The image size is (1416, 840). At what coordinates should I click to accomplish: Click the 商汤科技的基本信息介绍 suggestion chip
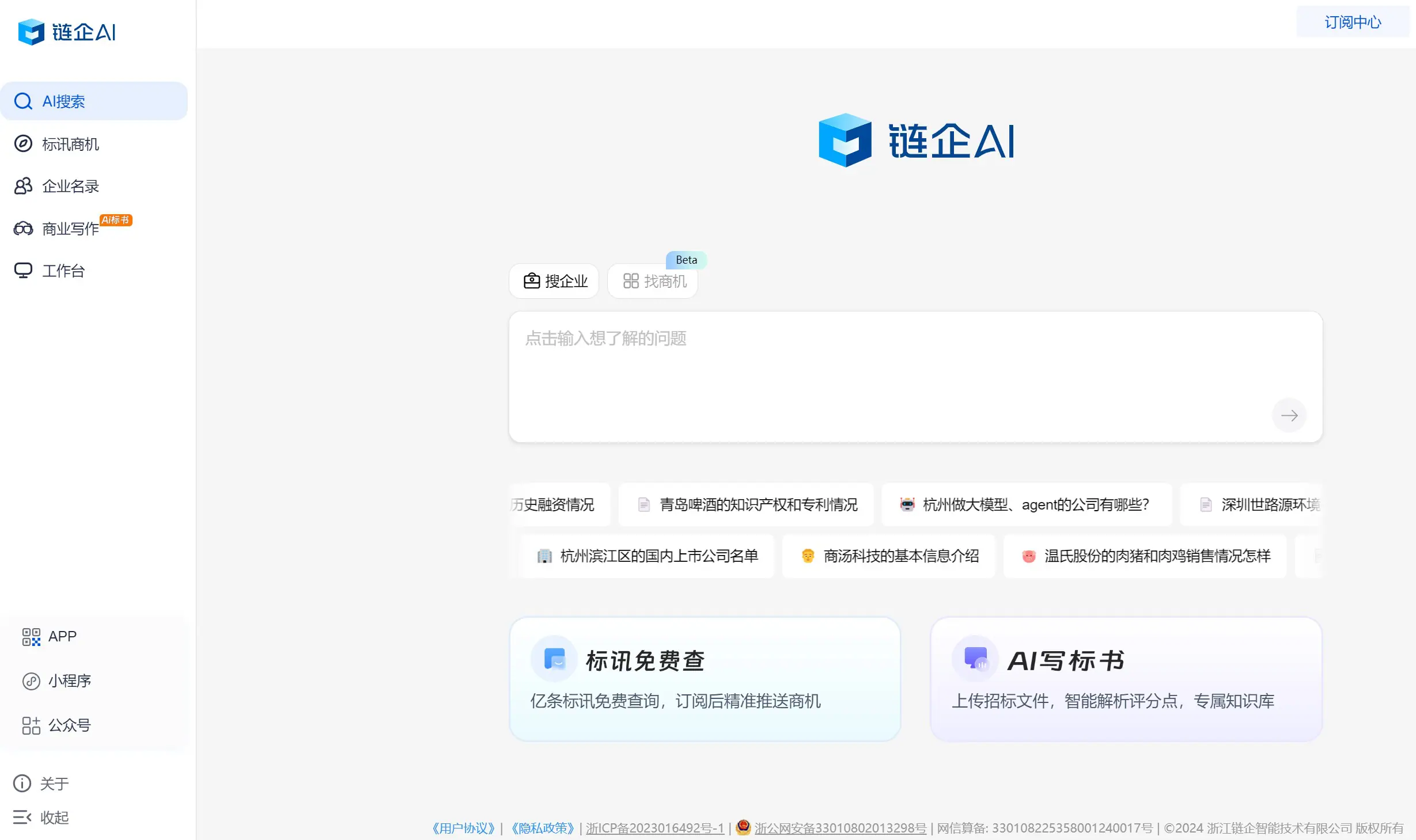pyautogui.click(x=888, y=556)
